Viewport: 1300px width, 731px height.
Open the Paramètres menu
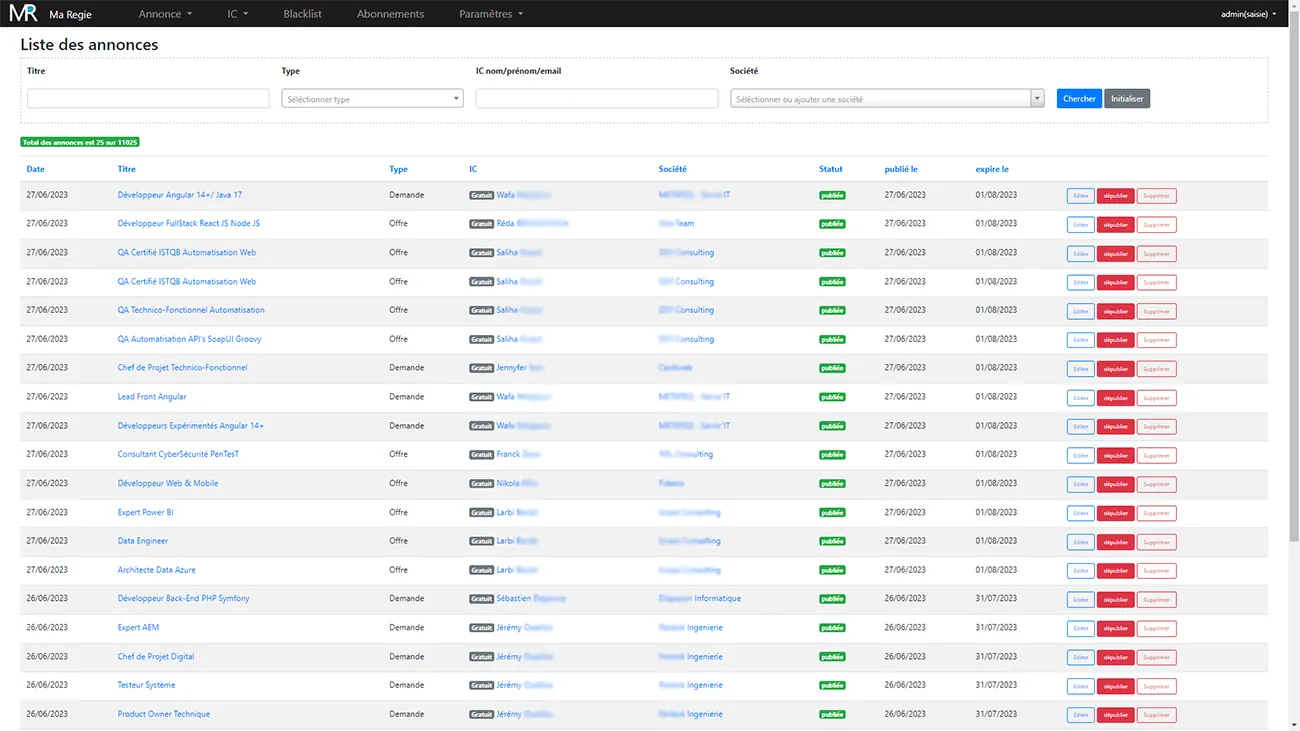[x=490, y=14]
